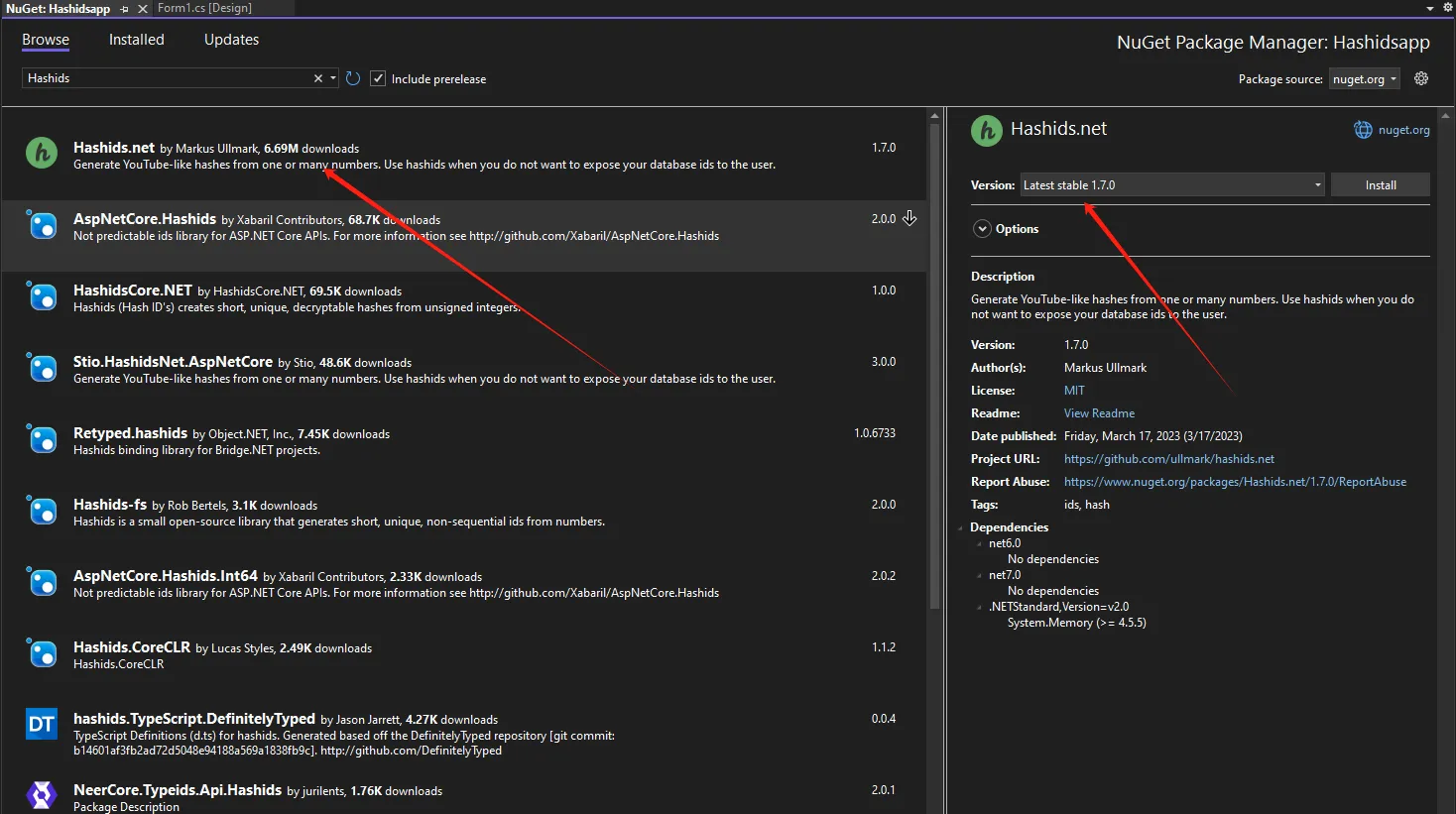The width and height of the screenshot is (1456, 814).
Task: Click the Hashids.CoreCLR package icon
Action: pyautogui.click(x=42, y=653)
